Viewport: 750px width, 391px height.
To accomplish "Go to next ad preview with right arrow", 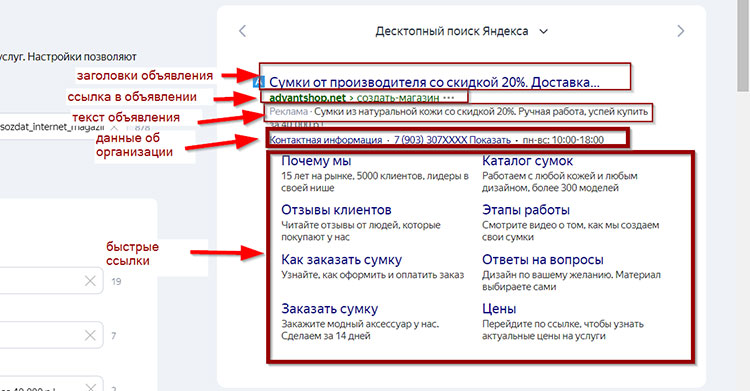I will tap(681, 31).
